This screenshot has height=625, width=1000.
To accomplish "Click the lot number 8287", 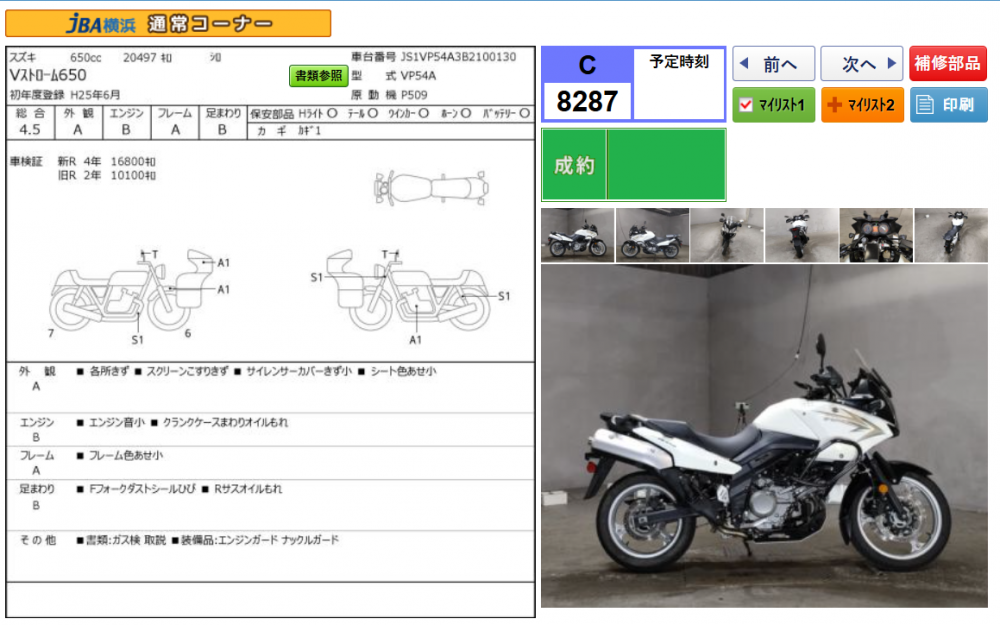I will point(587,101).
